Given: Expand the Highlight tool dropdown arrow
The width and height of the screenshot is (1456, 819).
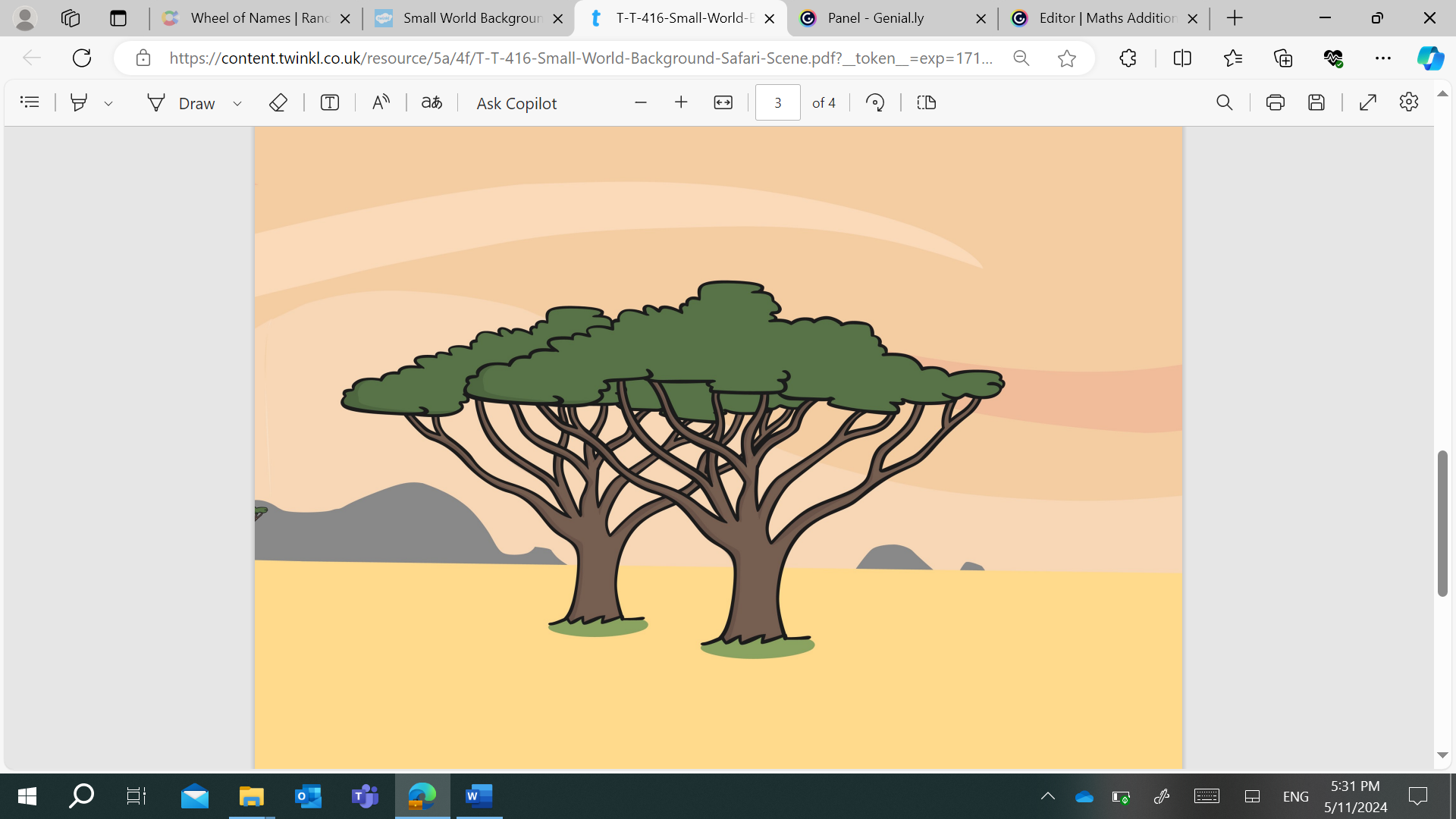Looking at the screenshot, I should pos(108,103).
